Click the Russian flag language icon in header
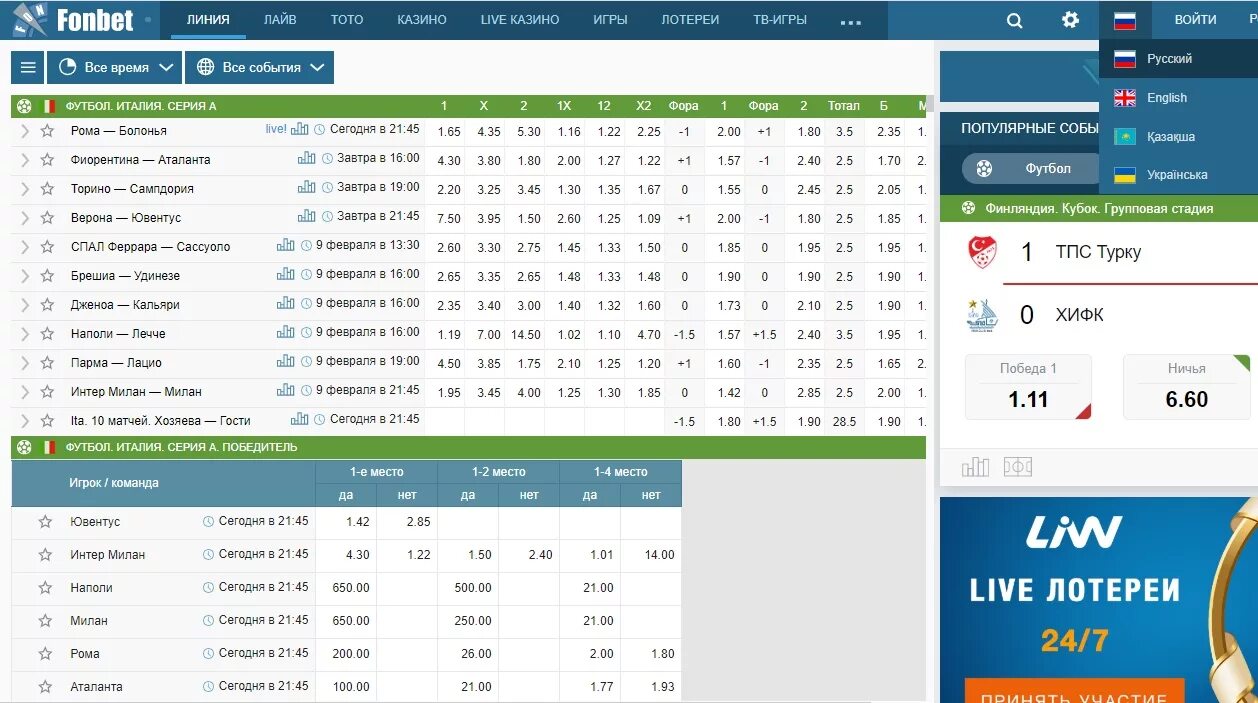This screenshot has width=1258, height=703. pyautogui.click(x=1125, y=20)
